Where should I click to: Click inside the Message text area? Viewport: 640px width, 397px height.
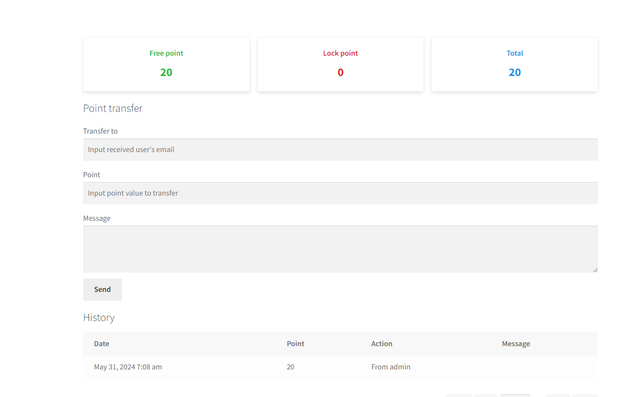(x=340, y=249)
